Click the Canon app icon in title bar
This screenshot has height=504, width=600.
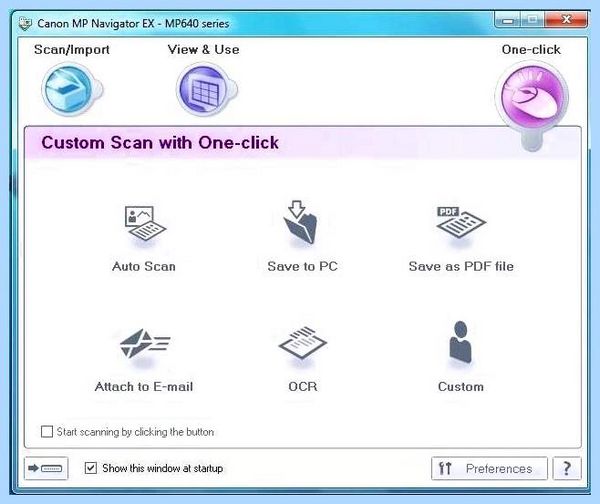click(x=25, y=23)
